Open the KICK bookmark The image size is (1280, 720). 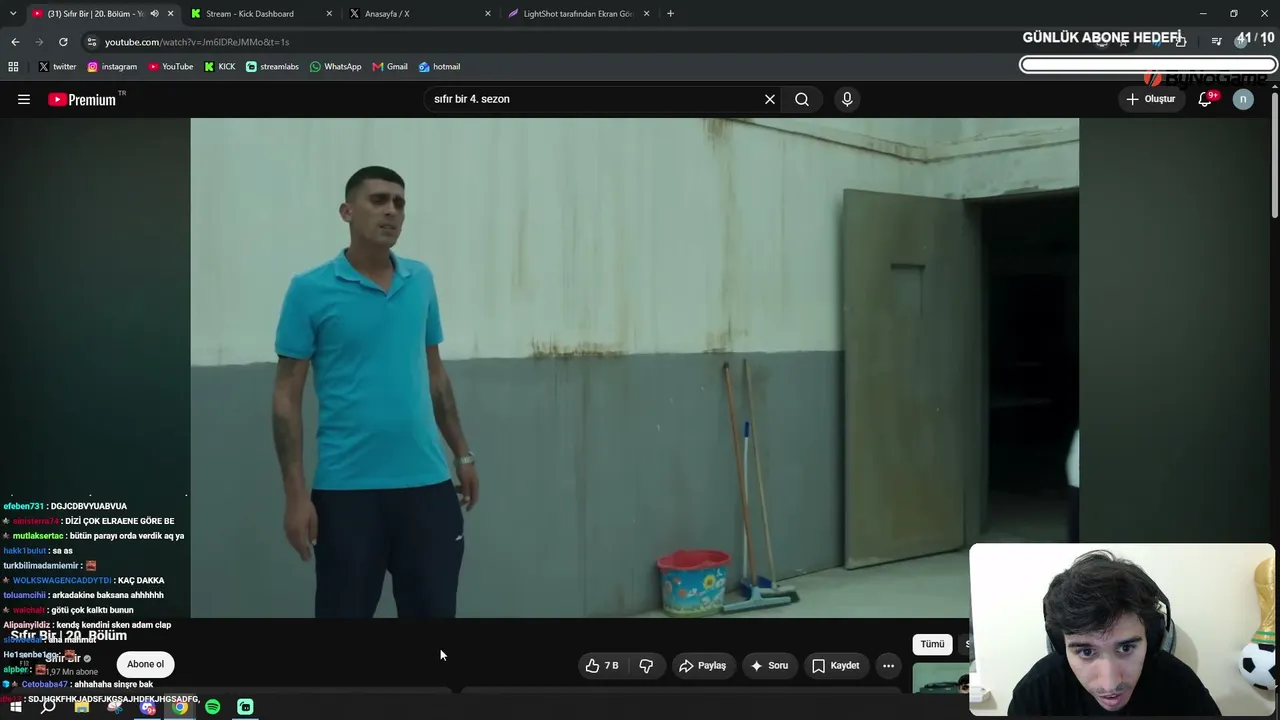click(x=220, y=67)
